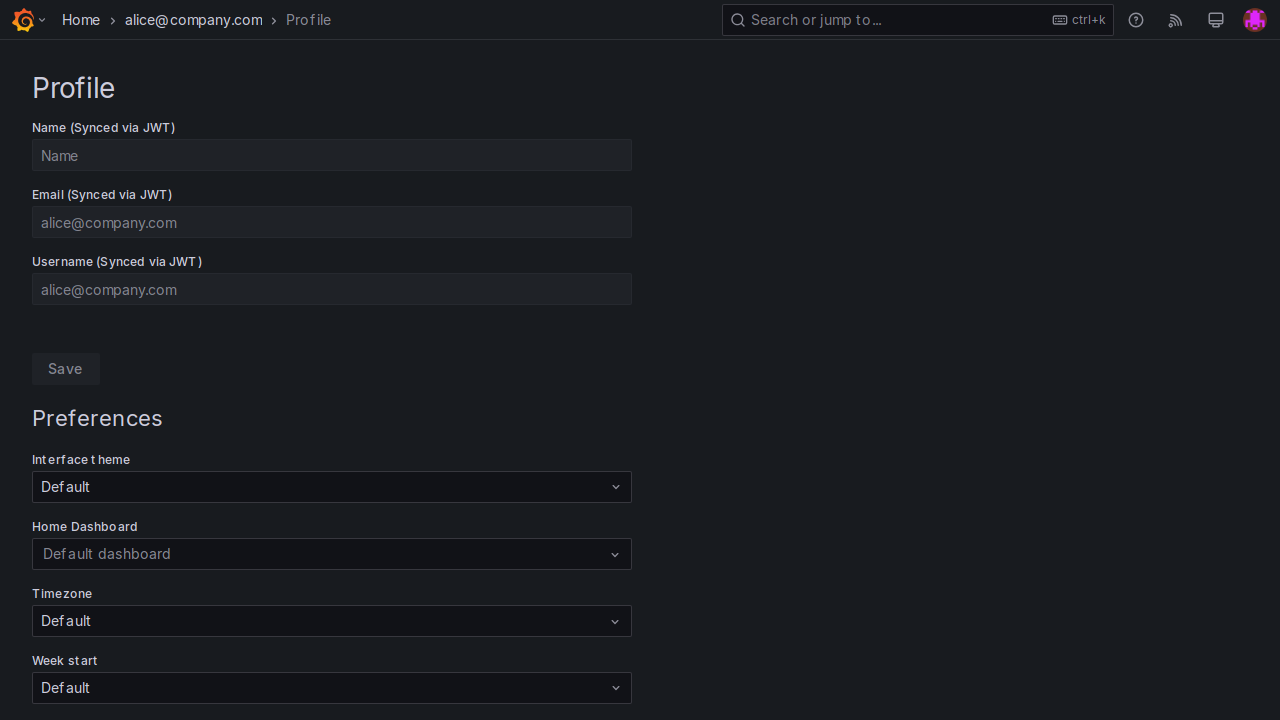Click the Home Dashboard label
The image size is (1280, 720).
[85, 526]
